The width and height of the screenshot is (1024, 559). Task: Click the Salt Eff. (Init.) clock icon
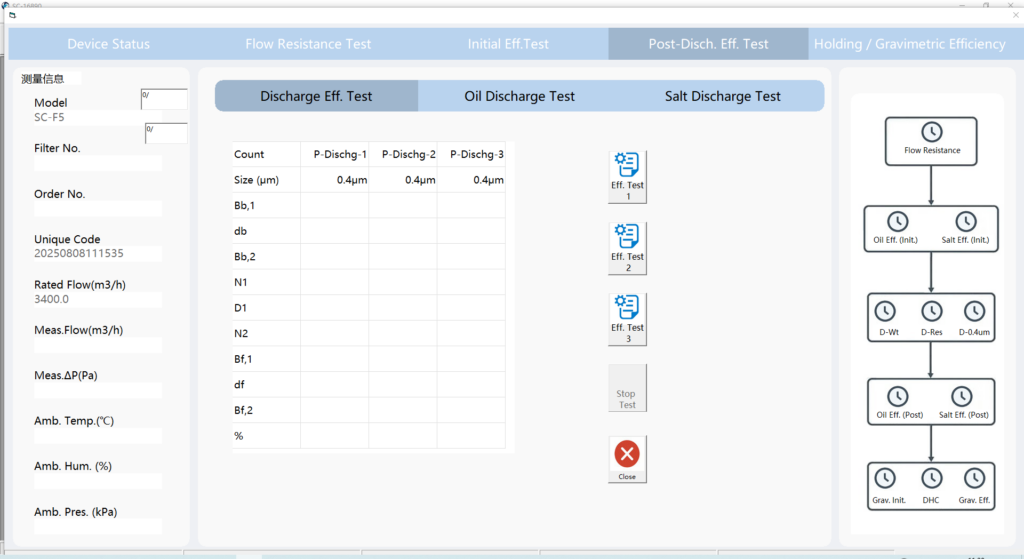click(x=965, y=222)
